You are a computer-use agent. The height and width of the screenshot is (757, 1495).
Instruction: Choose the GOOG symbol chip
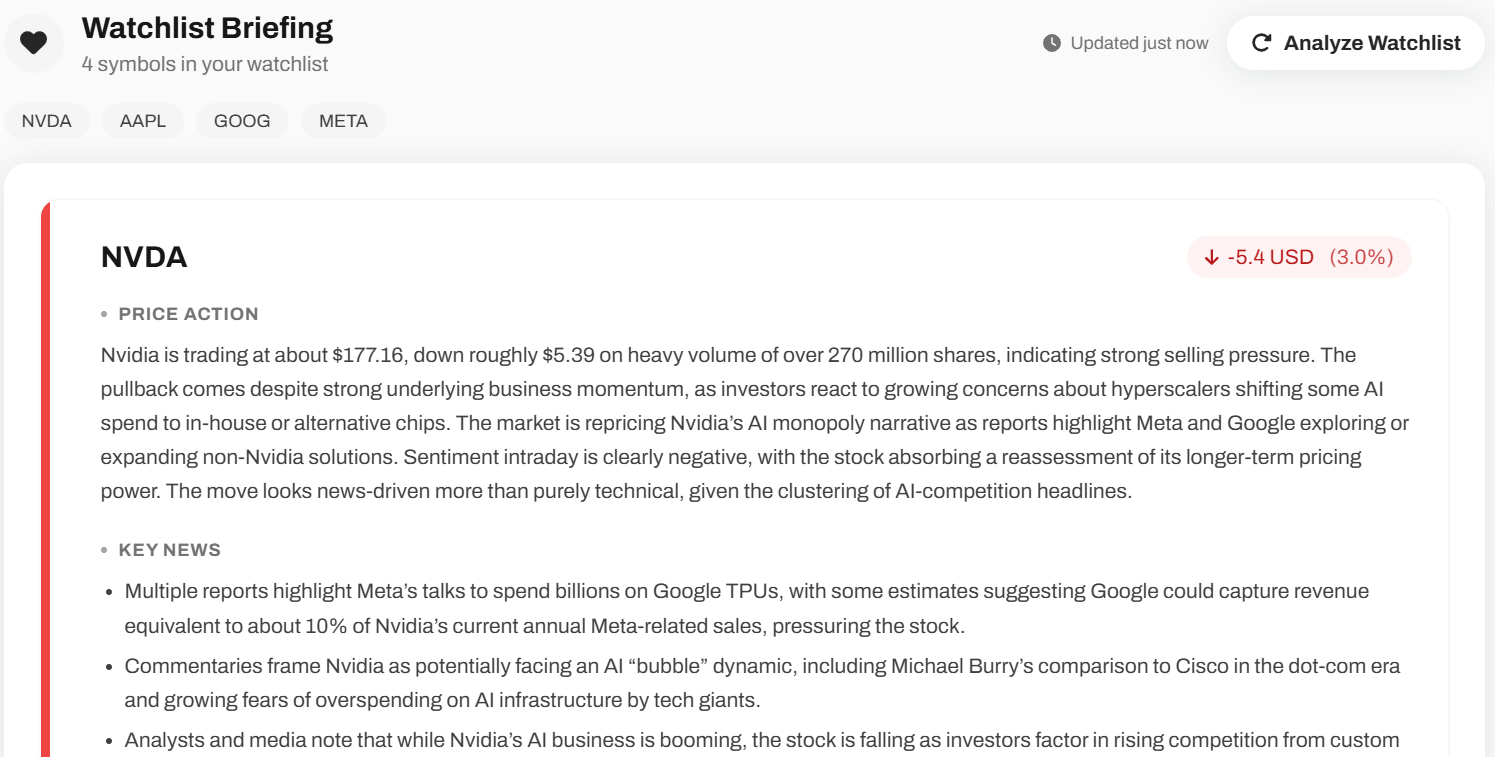(242, 121)
